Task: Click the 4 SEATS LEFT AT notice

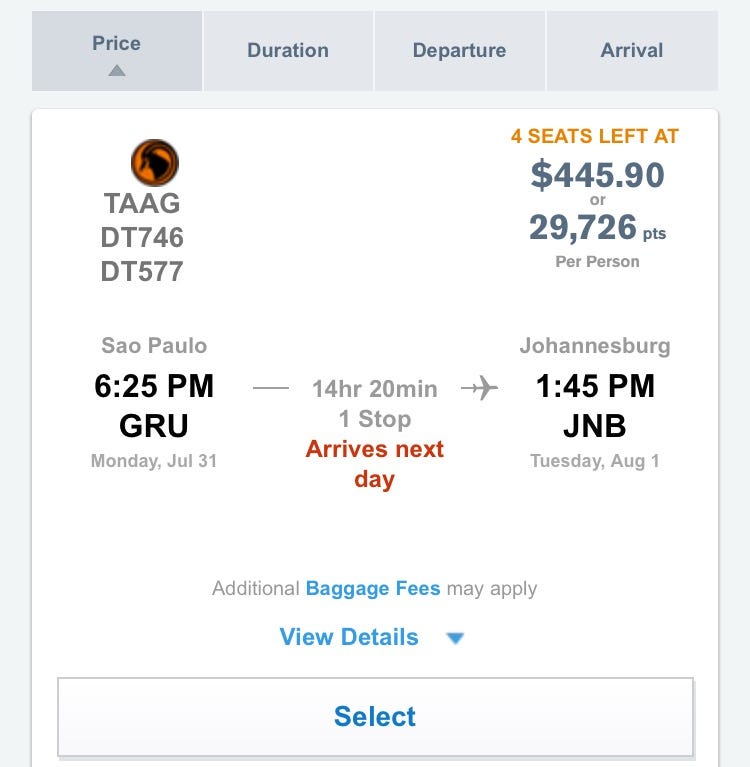Action: [x=595, y=136]
